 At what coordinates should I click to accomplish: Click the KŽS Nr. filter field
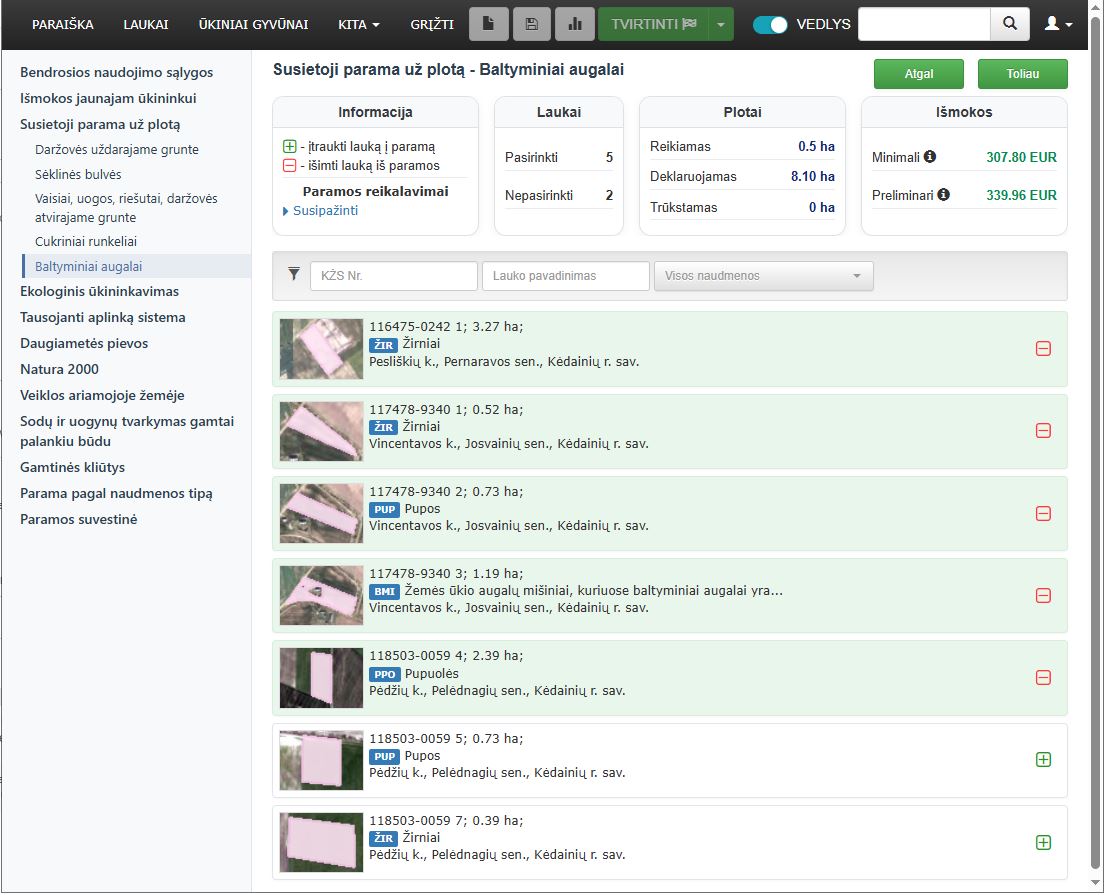[x=394, y=276]
